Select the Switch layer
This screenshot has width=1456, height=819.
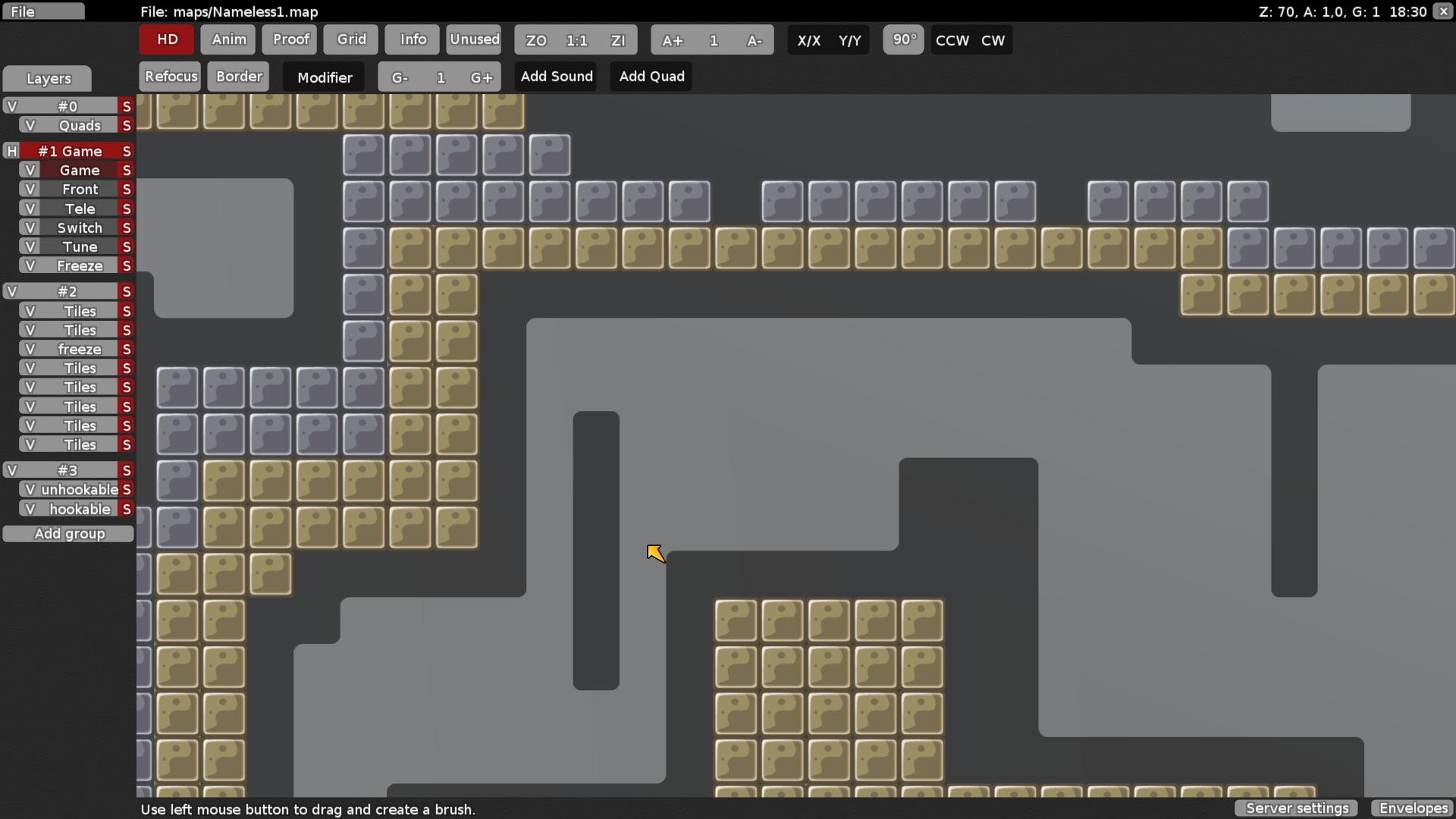[80, 227]
